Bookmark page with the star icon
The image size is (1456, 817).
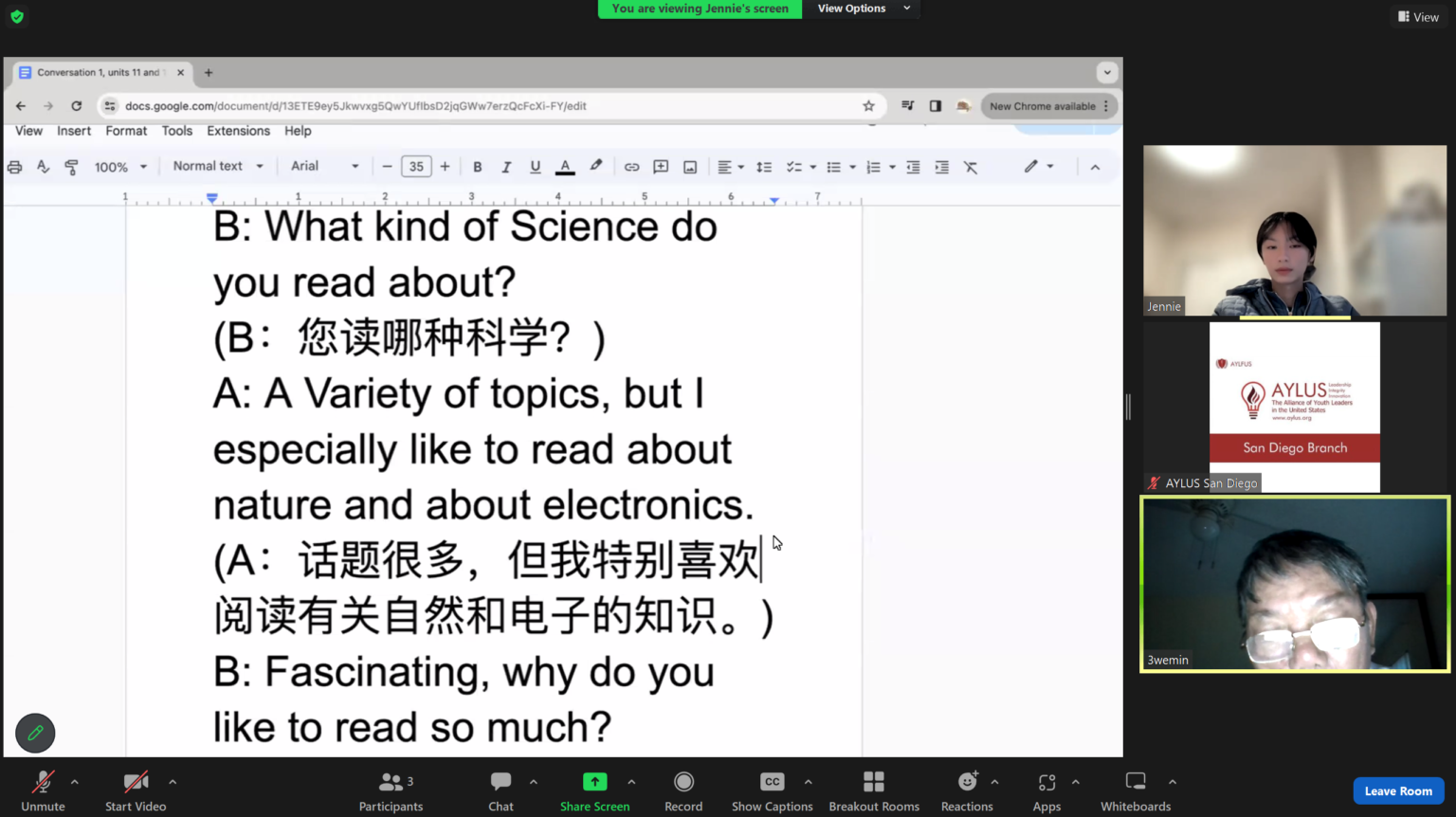point(868,106)
